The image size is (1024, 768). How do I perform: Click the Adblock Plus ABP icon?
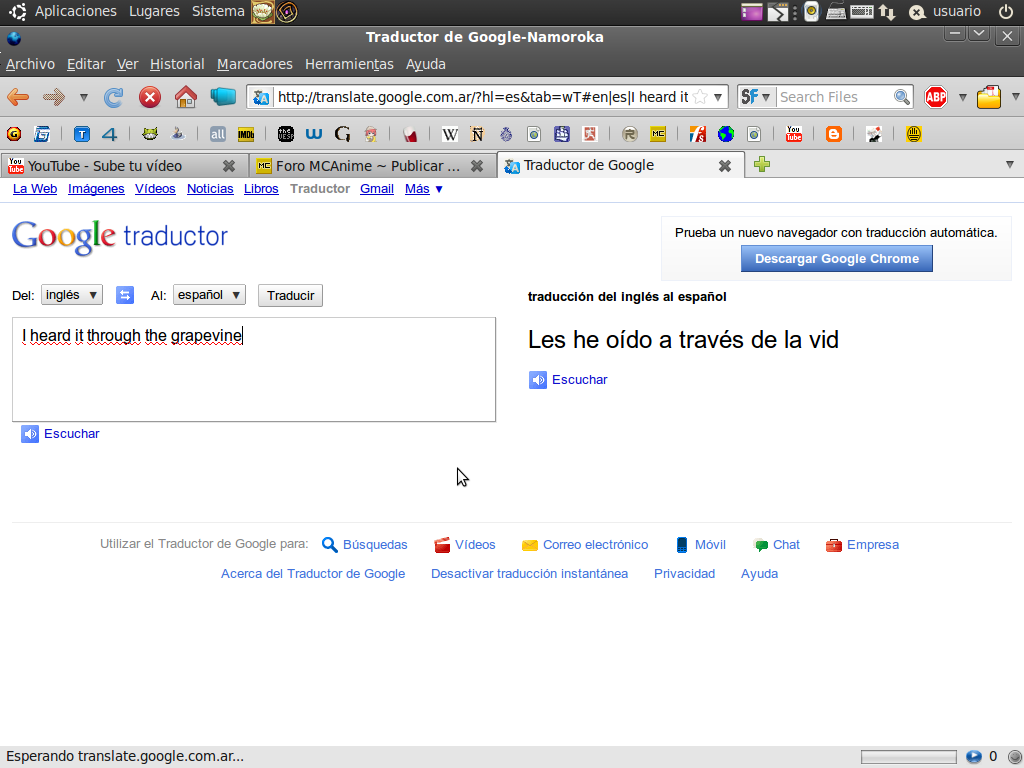coord(936,97)
